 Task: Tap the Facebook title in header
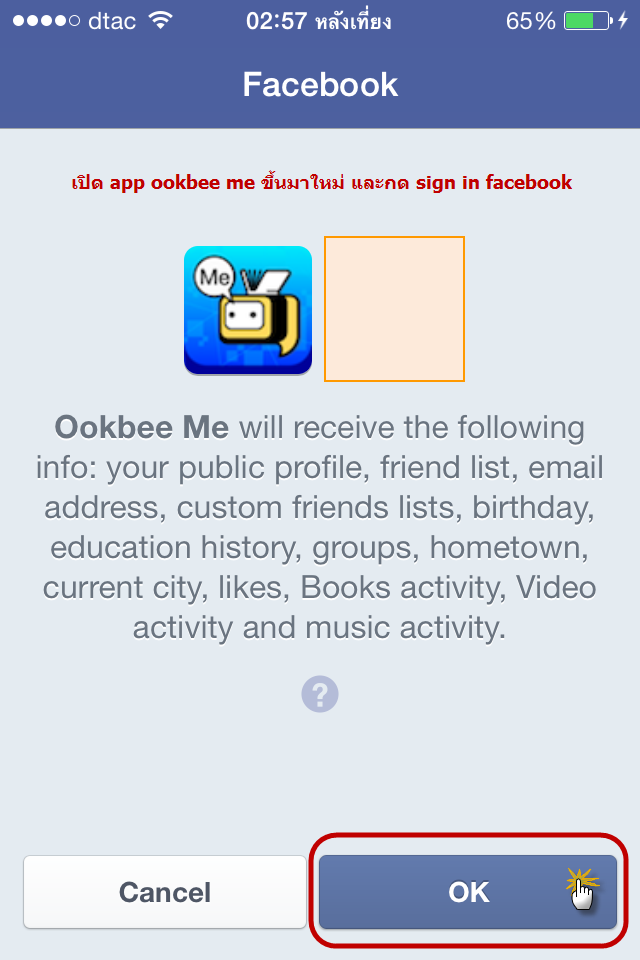point(320,85)
